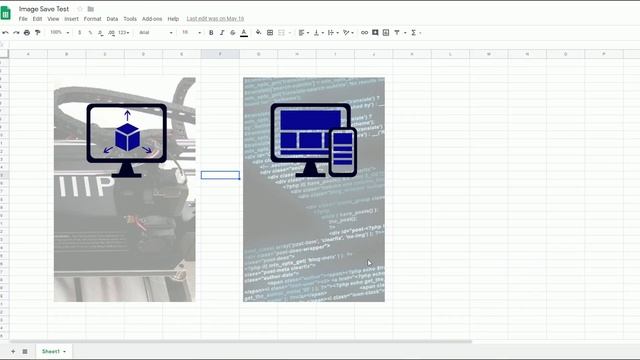Open the text rotation dropdown

348,33
